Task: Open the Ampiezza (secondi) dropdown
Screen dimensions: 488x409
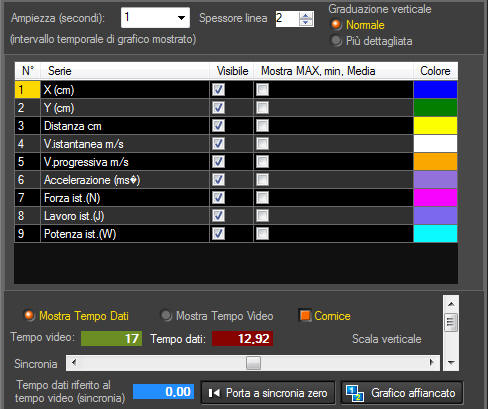Action: pos(181,18)
